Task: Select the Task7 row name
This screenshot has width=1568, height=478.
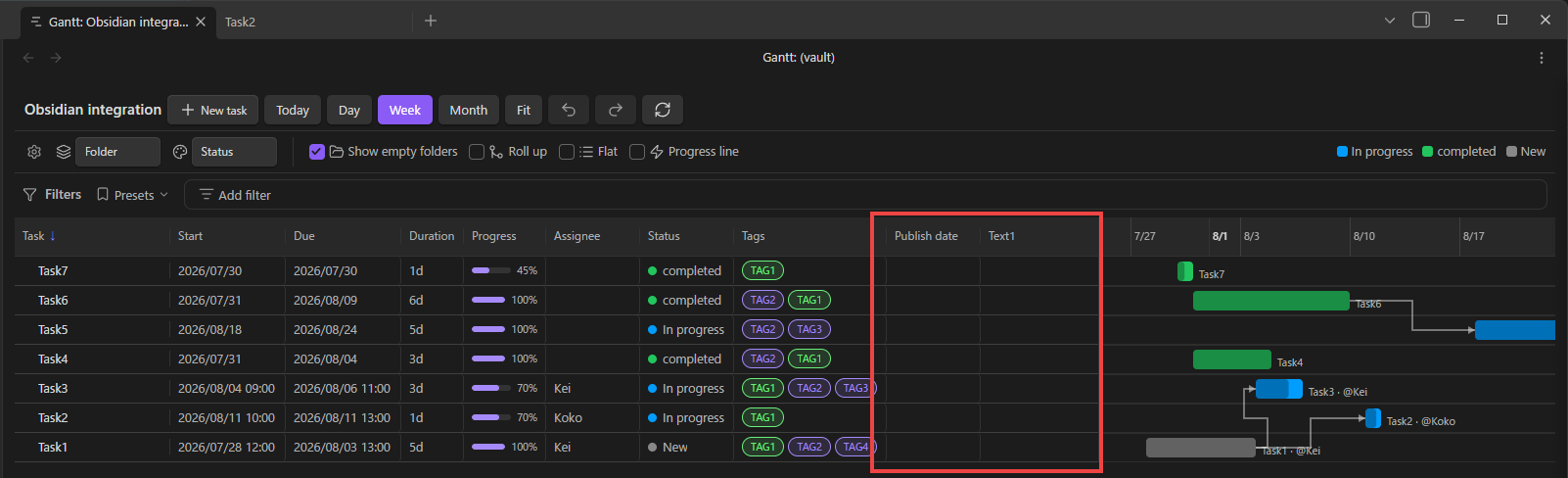Action: [53, 271]
